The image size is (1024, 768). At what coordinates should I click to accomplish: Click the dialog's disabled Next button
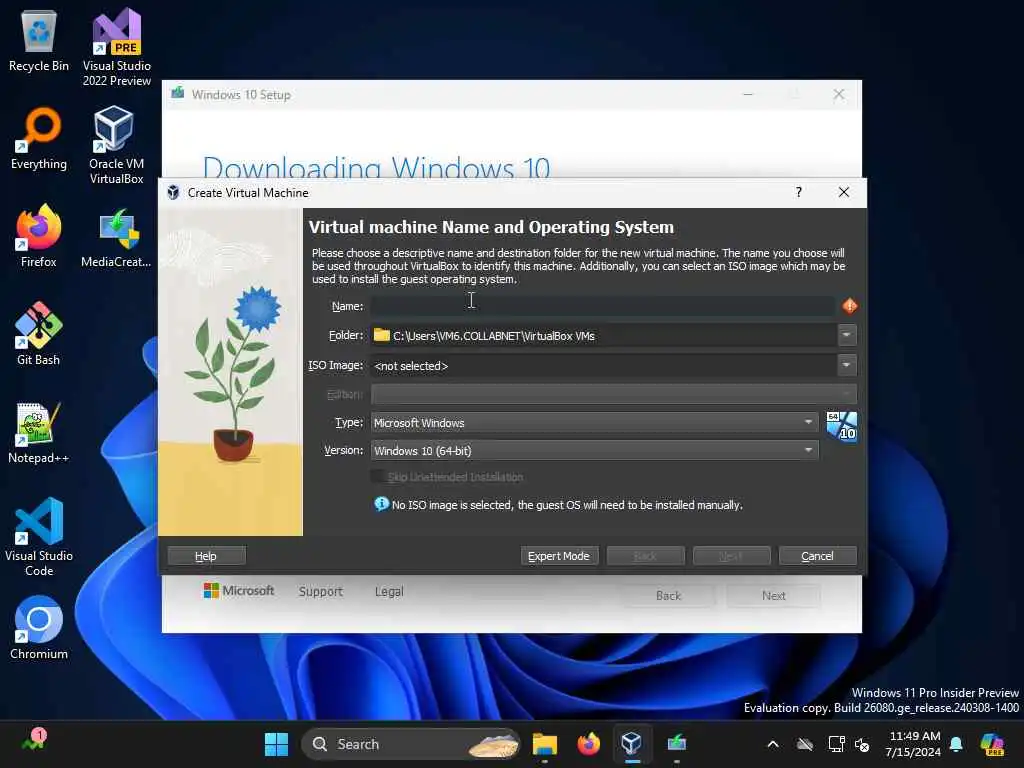pyautogui.click(x=731, y=556)
